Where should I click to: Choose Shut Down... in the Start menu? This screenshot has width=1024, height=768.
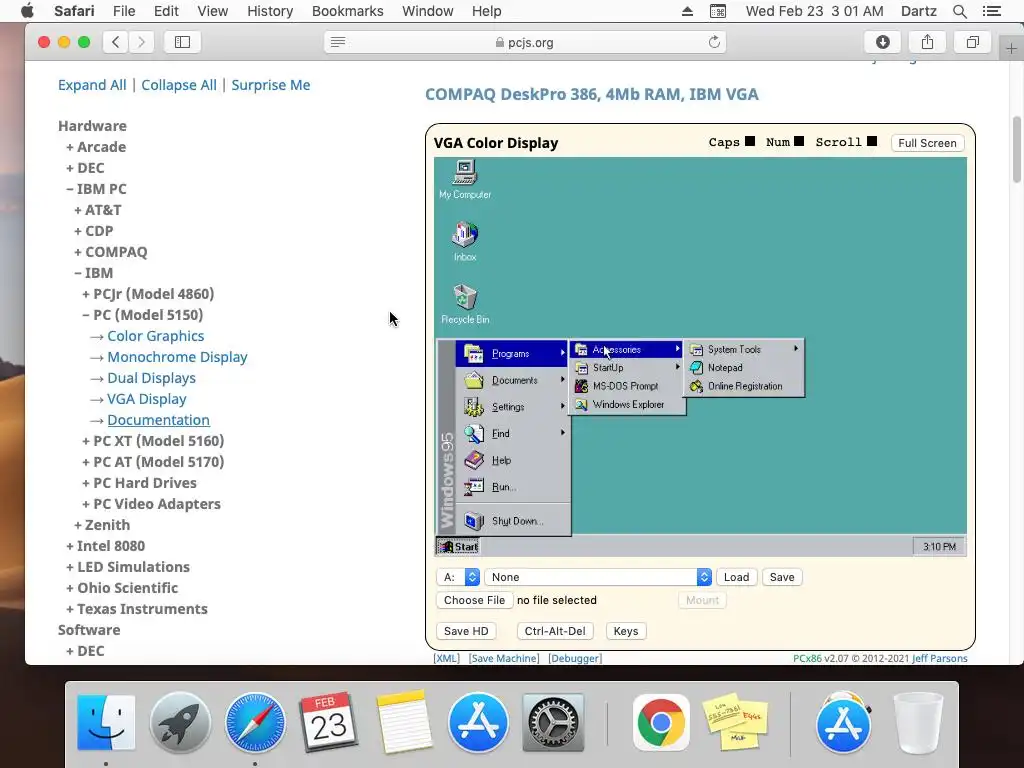coord(513,520)
